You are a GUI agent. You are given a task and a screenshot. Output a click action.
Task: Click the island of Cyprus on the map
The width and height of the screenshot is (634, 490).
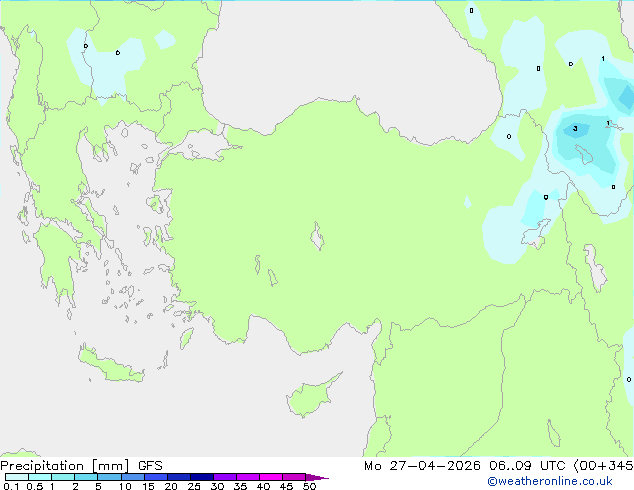click(x=311, y=396)
